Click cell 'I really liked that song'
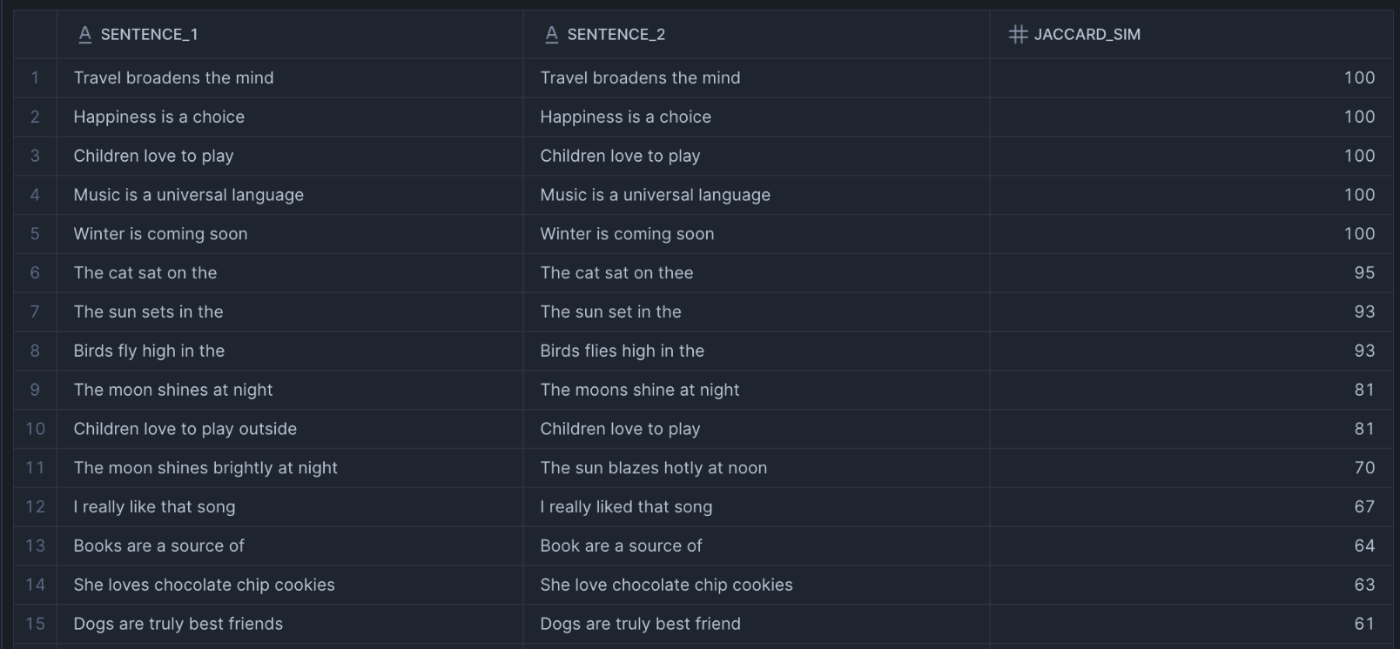The image size is (1400, 649). coord(626,507)
